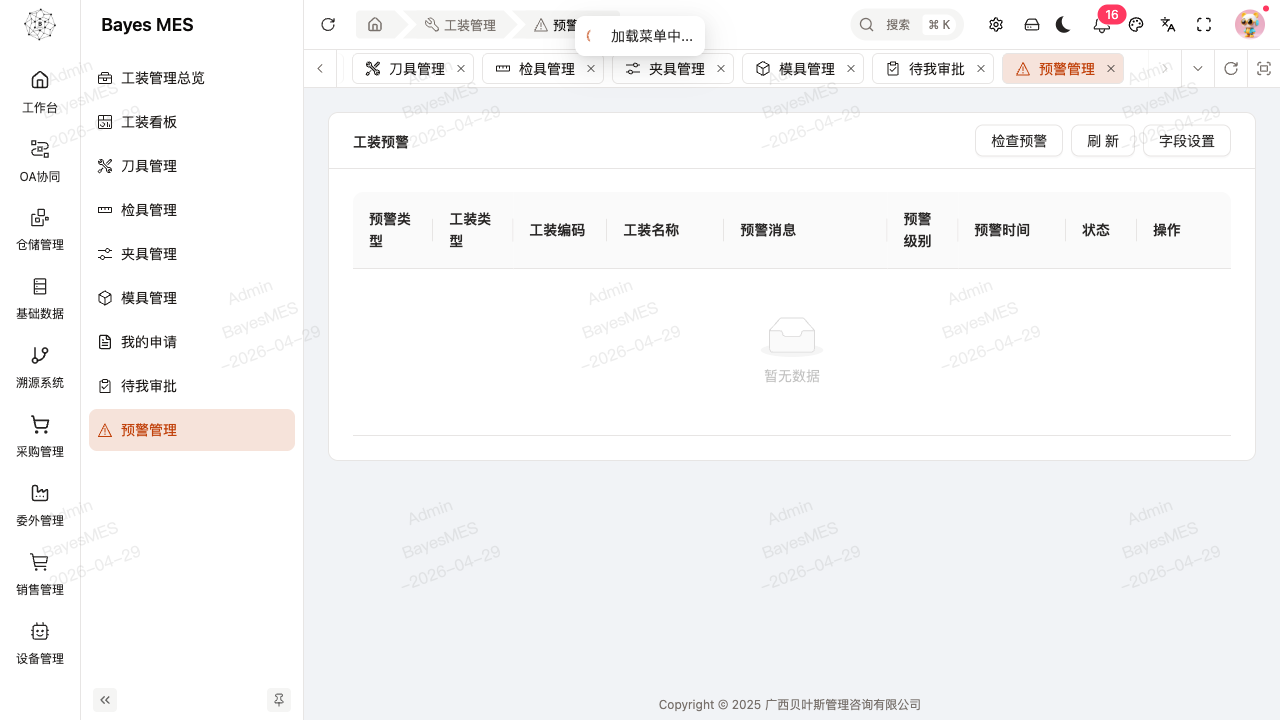Open 刀具管理 in sidebar menu
Image resolution: width=1280 pixels, height=720 pixels.
pyautogui.click(x=192, y=166)
